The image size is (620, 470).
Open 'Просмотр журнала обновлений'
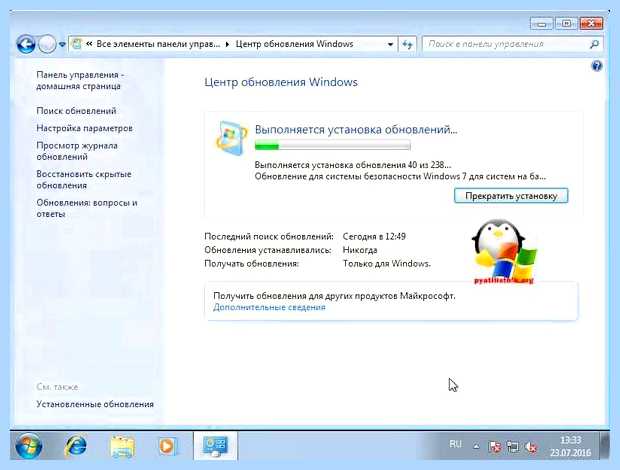click(x=77, y=151)
